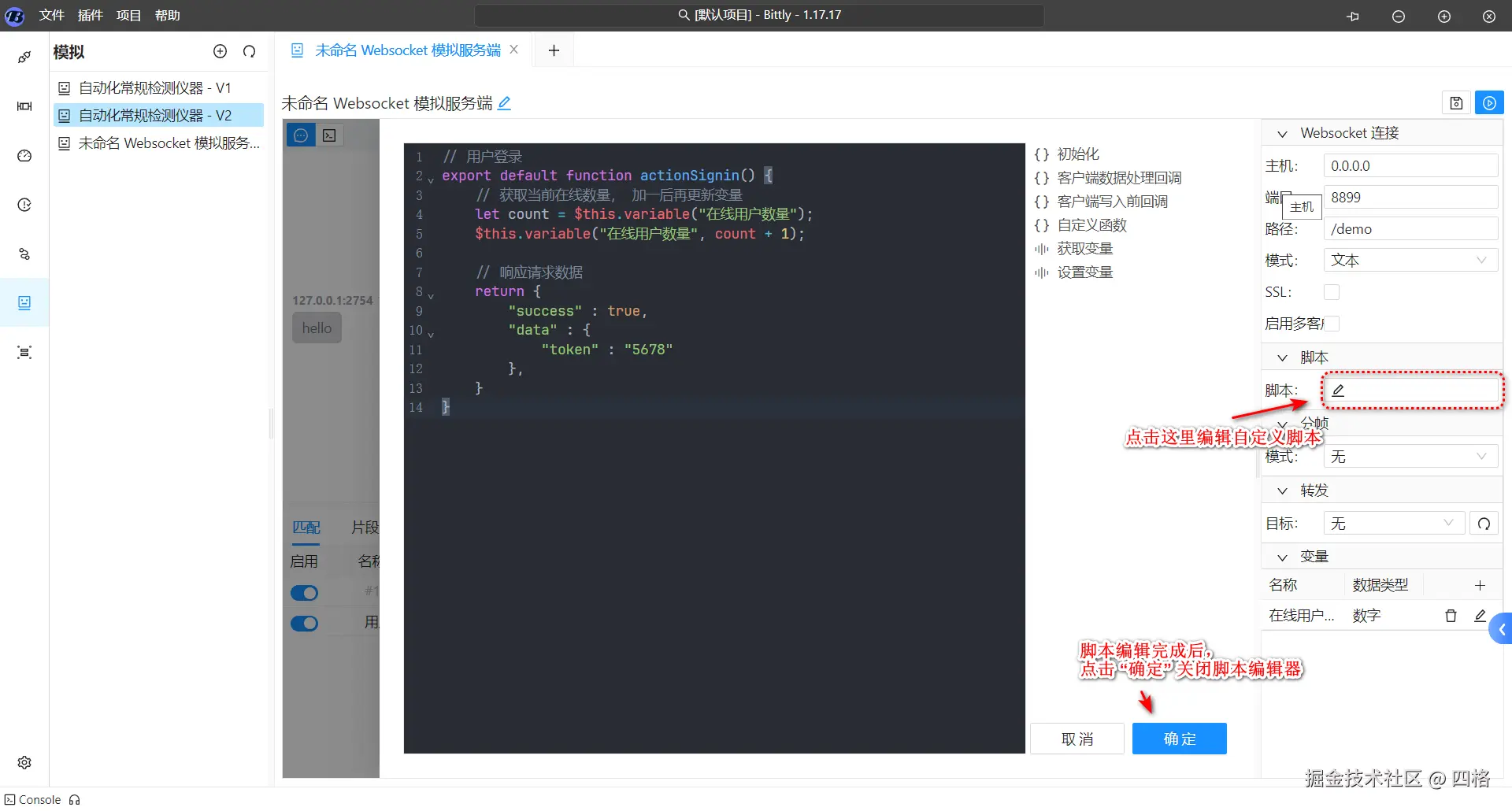This screenshot has height=811, width=1512.
Task: Select 未命名 Websocket 模拟服务 list entry
Action: [x=158, y=143]
